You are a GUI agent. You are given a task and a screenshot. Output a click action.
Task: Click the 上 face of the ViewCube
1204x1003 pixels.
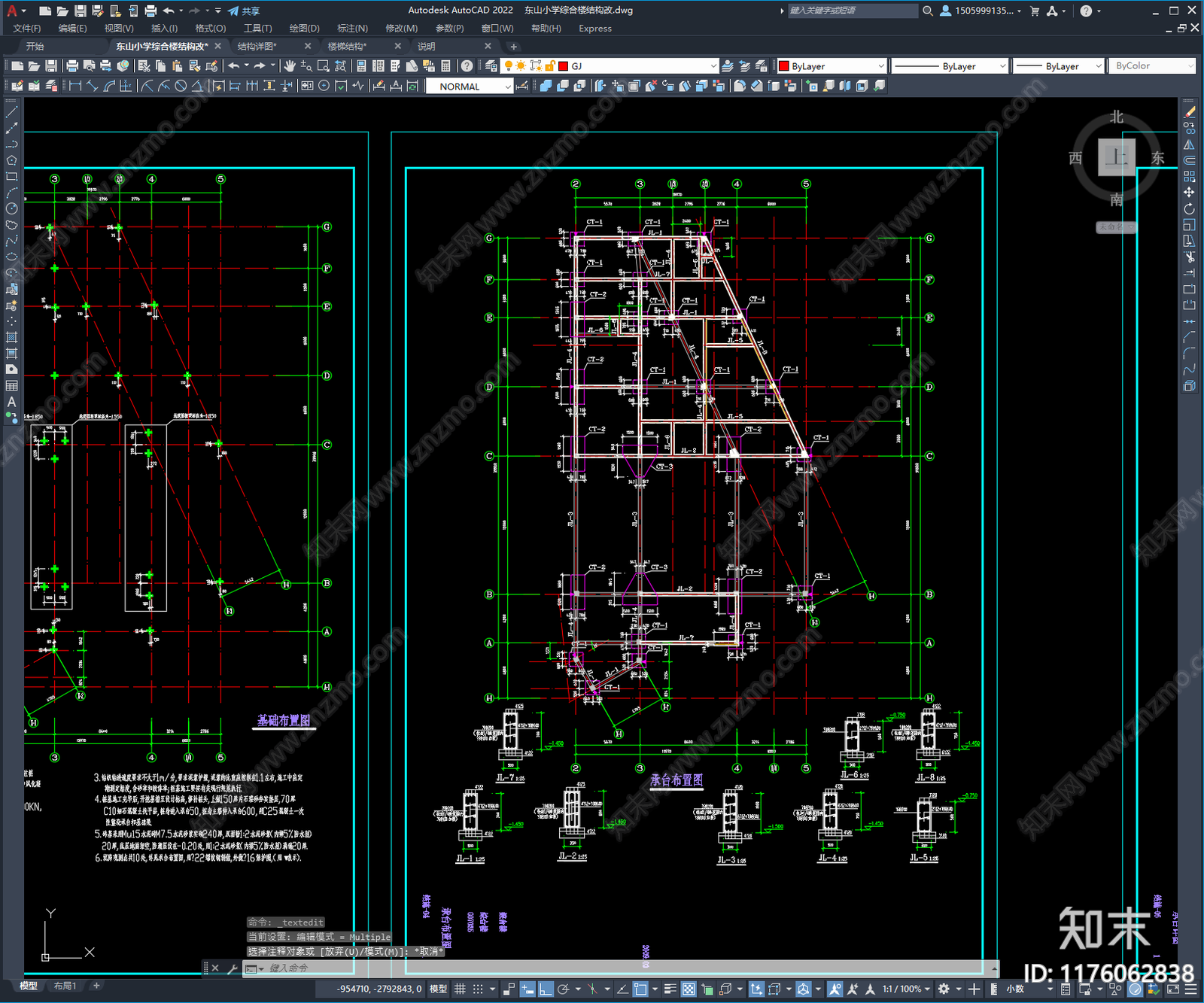[1116, 157]
